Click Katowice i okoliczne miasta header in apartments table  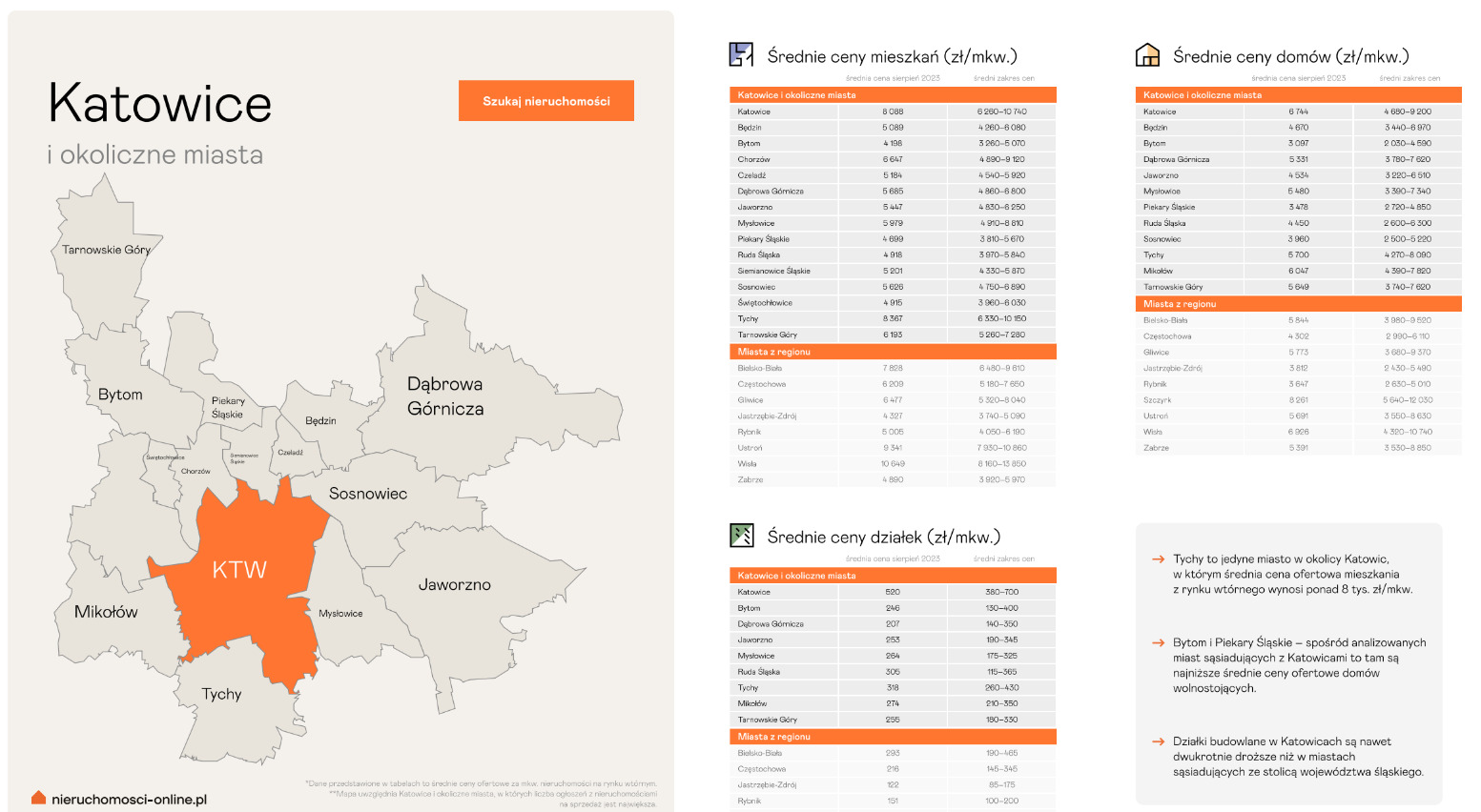coord(893,95)
